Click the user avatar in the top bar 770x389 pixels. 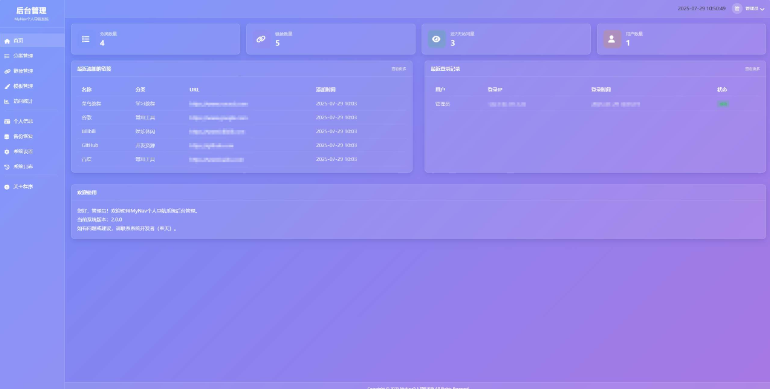(737, 8)
